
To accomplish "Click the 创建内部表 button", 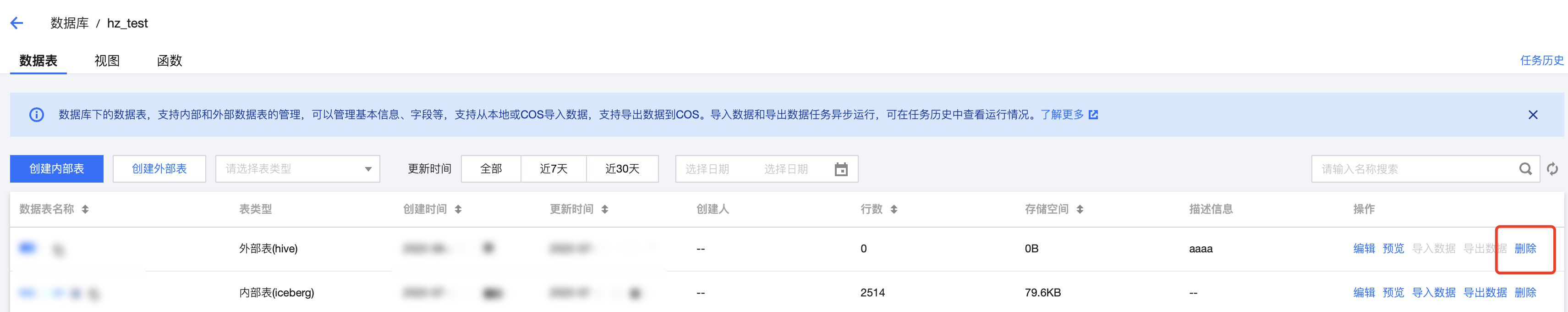I will (57, 169).
